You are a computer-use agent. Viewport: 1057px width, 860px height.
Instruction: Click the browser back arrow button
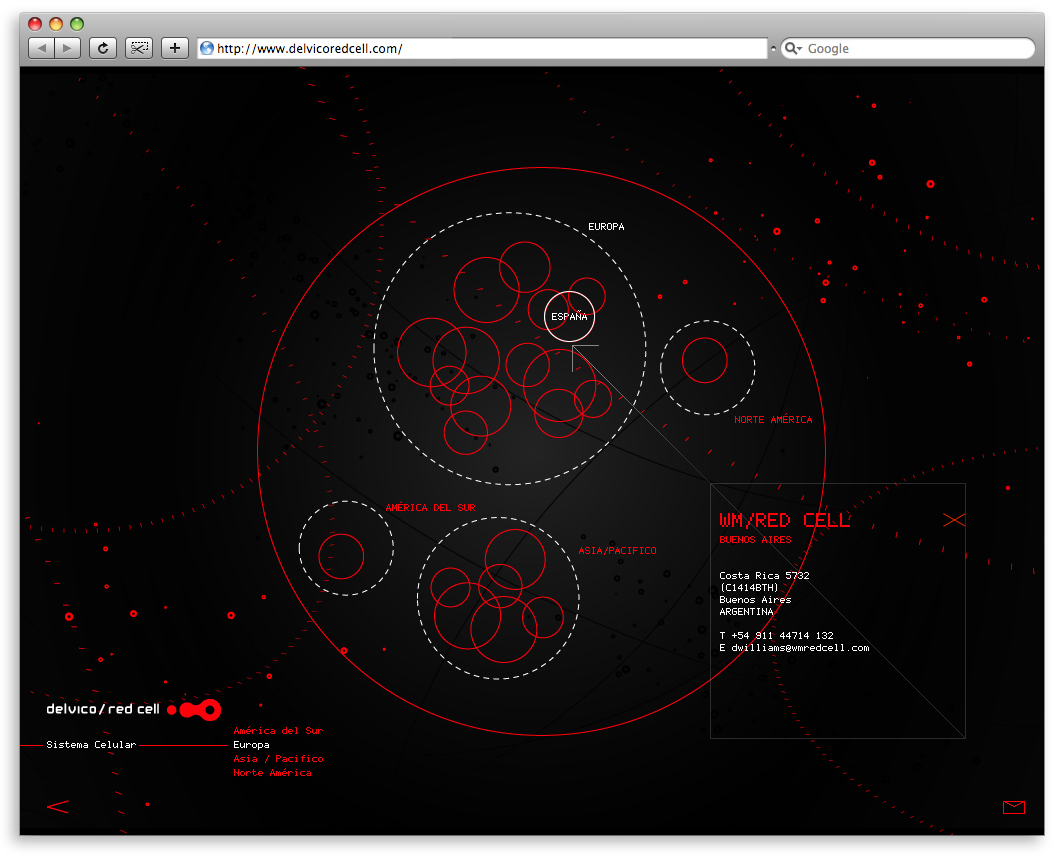[x=42, y=48]
